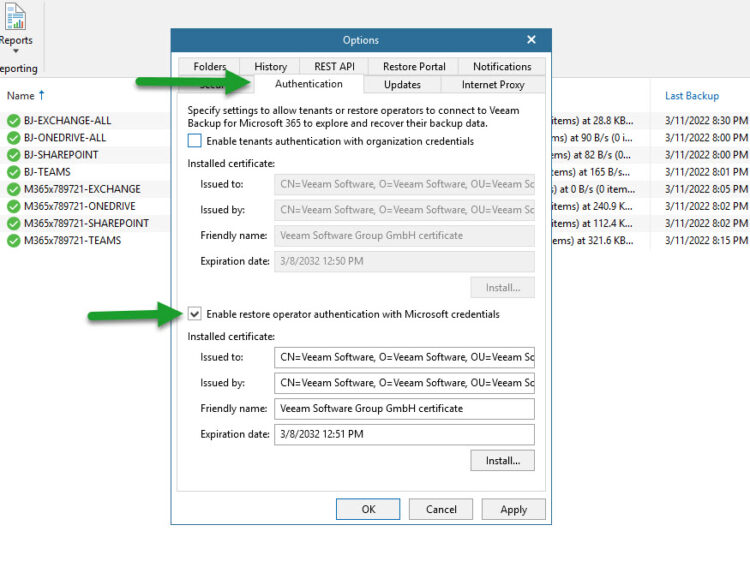750x561 pixels.
Task: Uncheck restore operator authentication with Microsoft credentials
Action: tap(194, 314)
